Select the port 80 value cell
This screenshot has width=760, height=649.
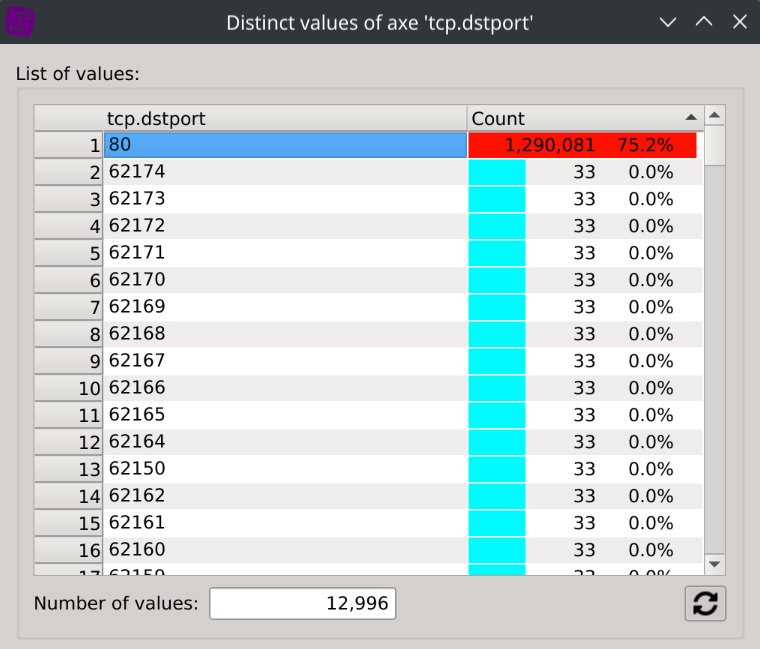(284, 145)
